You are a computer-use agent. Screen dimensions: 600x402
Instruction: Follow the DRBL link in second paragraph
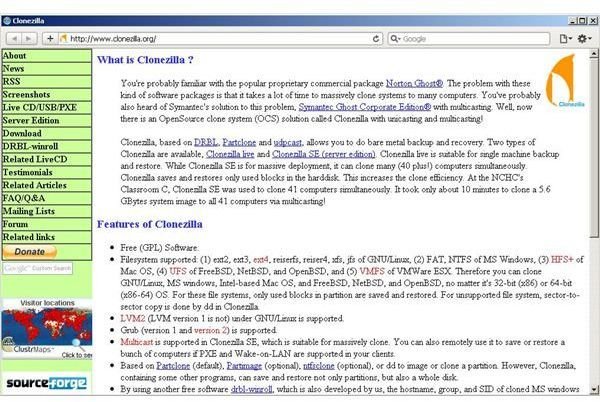click(206, 143)
